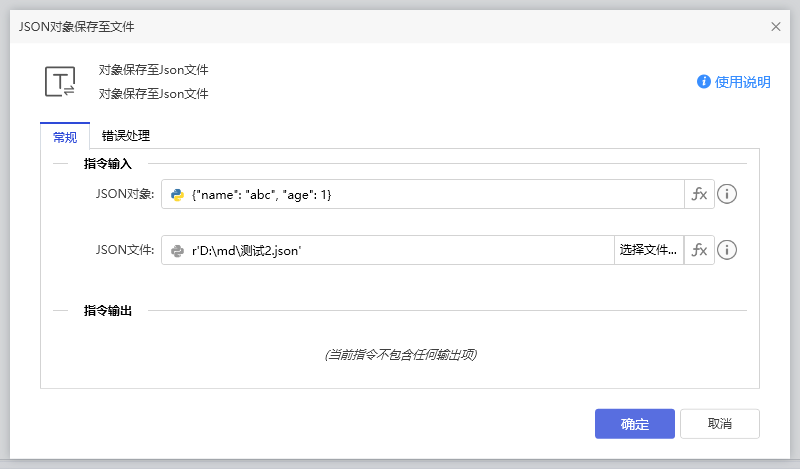
Task: Open the fx expression editor for JSON对象
Action: pos(699,195)
